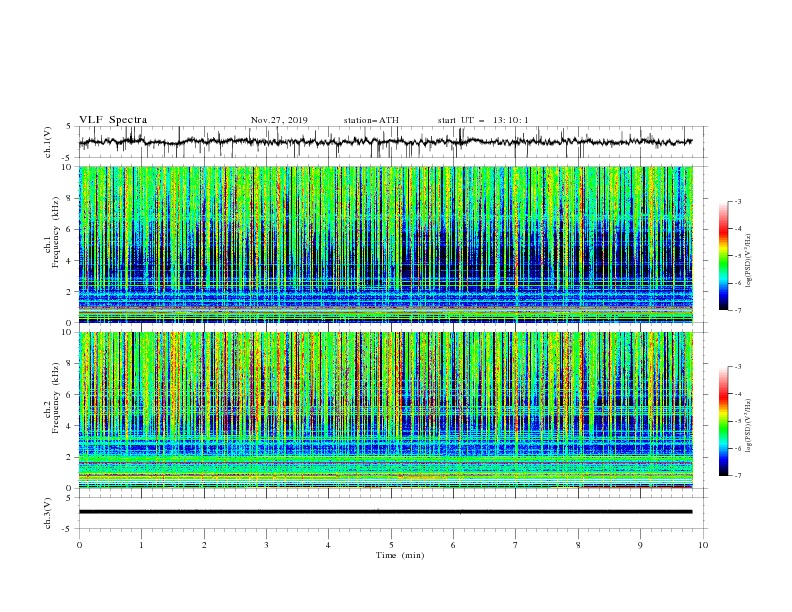Click the '-3' tick on ch.1 color bar
Screen dimensions: 792x612
point(738,201)
